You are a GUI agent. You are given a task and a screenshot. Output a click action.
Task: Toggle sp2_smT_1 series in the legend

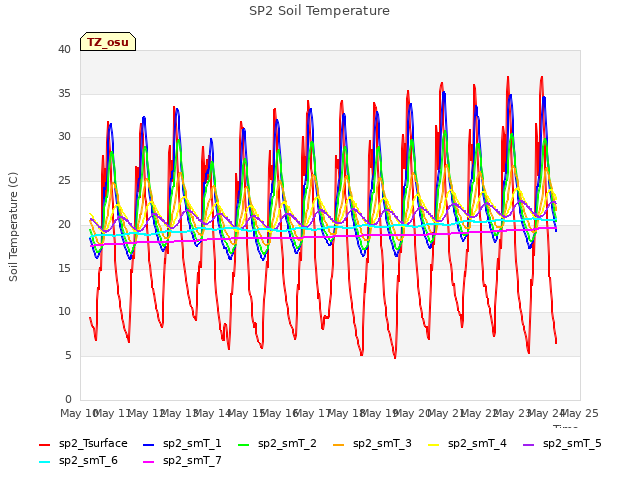click(x=182, y=443)
